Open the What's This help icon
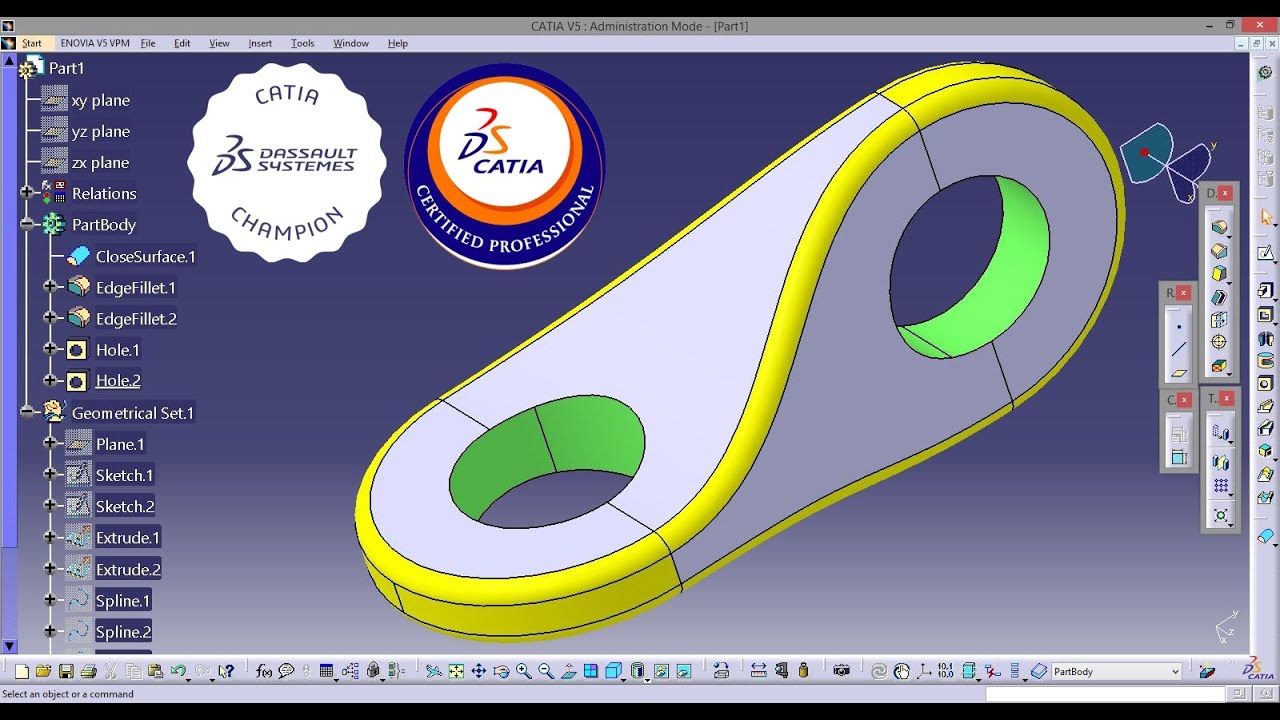Screen dimensions: 1280x720 pos(226,671)
